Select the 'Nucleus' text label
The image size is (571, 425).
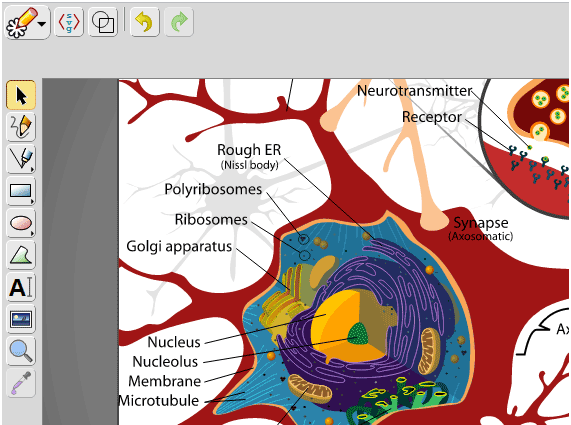174,342
